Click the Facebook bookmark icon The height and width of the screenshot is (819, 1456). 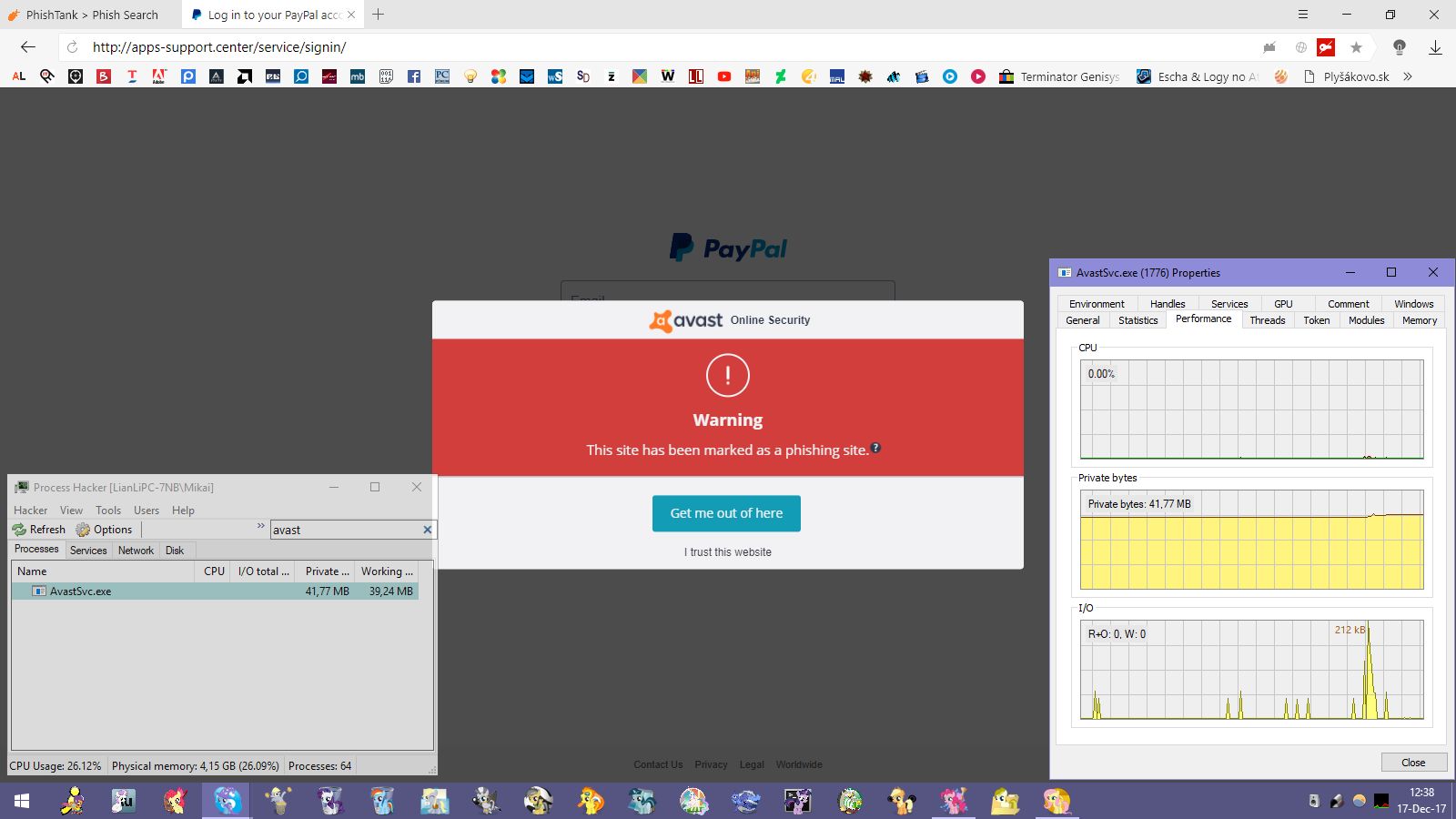point(414,76)
